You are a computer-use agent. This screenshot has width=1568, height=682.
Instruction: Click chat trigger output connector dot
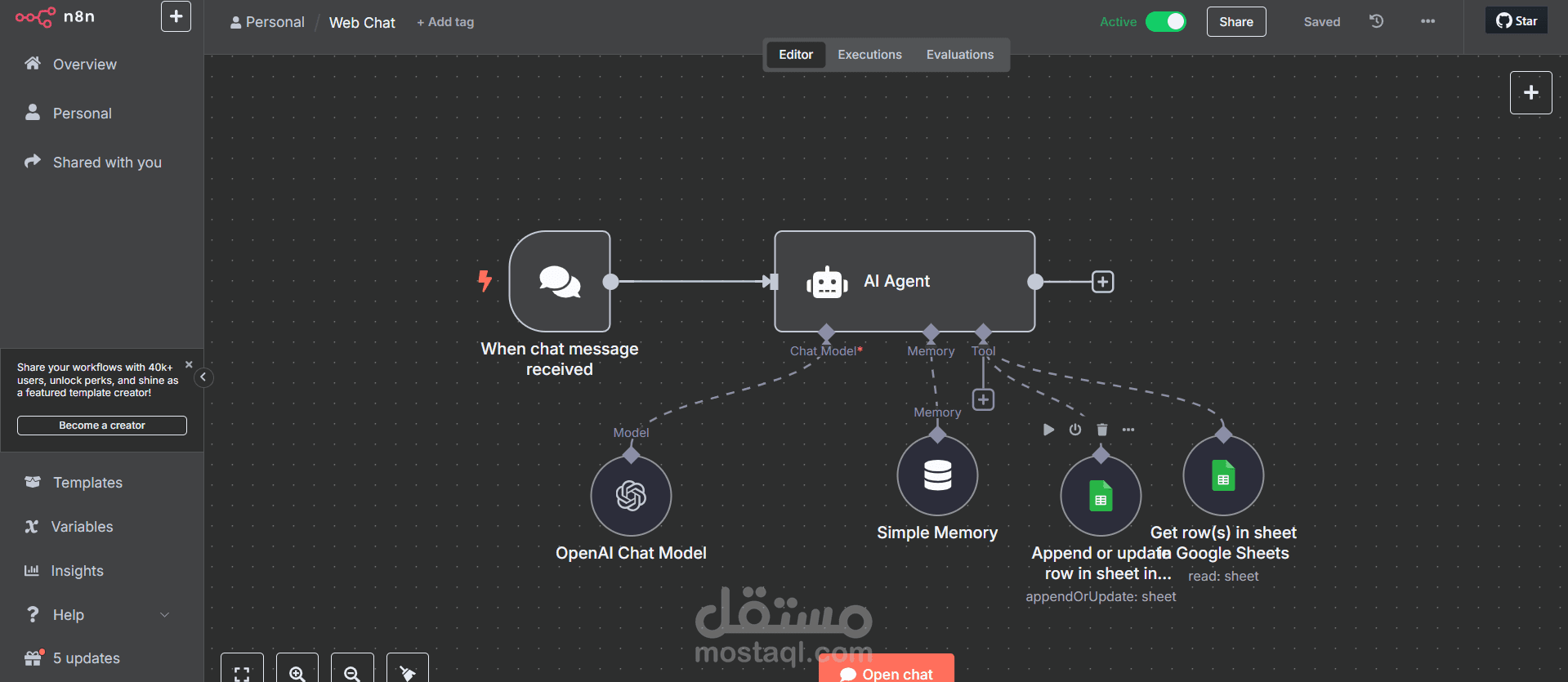pos(610,282)
